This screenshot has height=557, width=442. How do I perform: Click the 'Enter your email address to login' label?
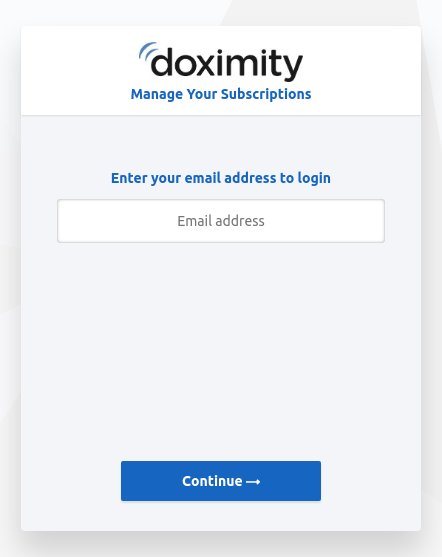(x=221, y=178)
